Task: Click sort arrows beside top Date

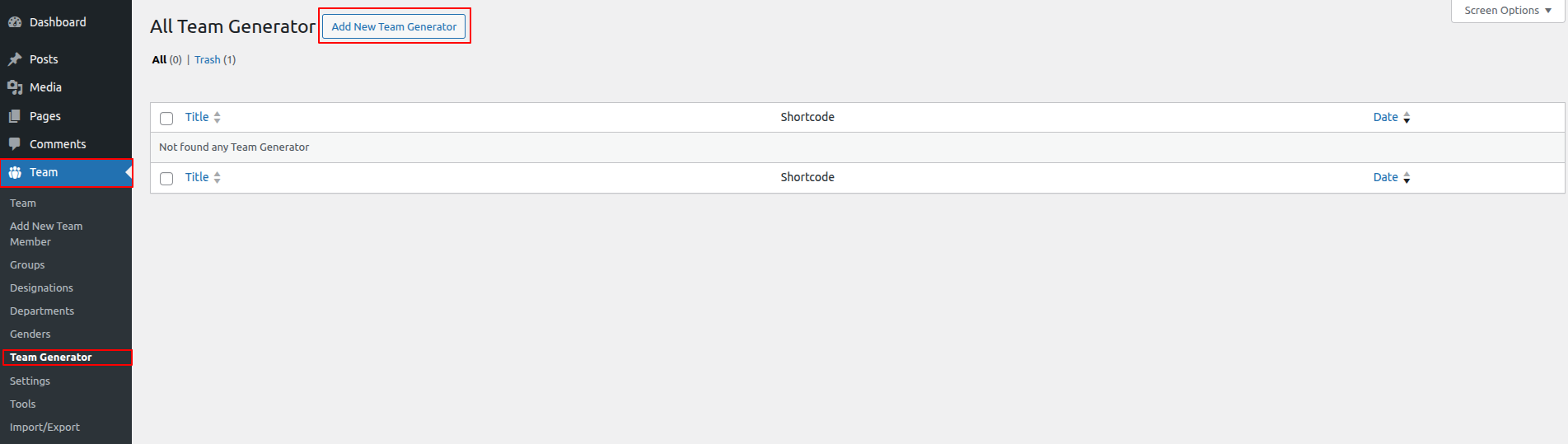Action: 1407,118
